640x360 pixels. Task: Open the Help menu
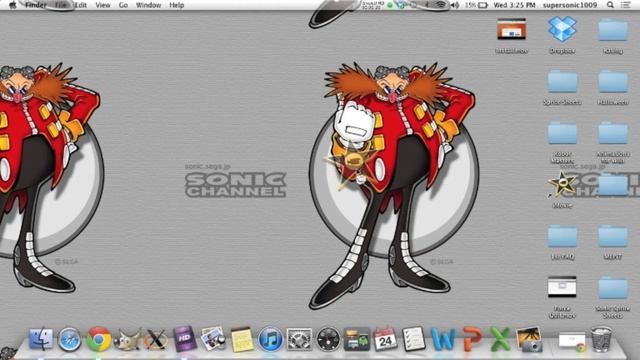(176, 5)
